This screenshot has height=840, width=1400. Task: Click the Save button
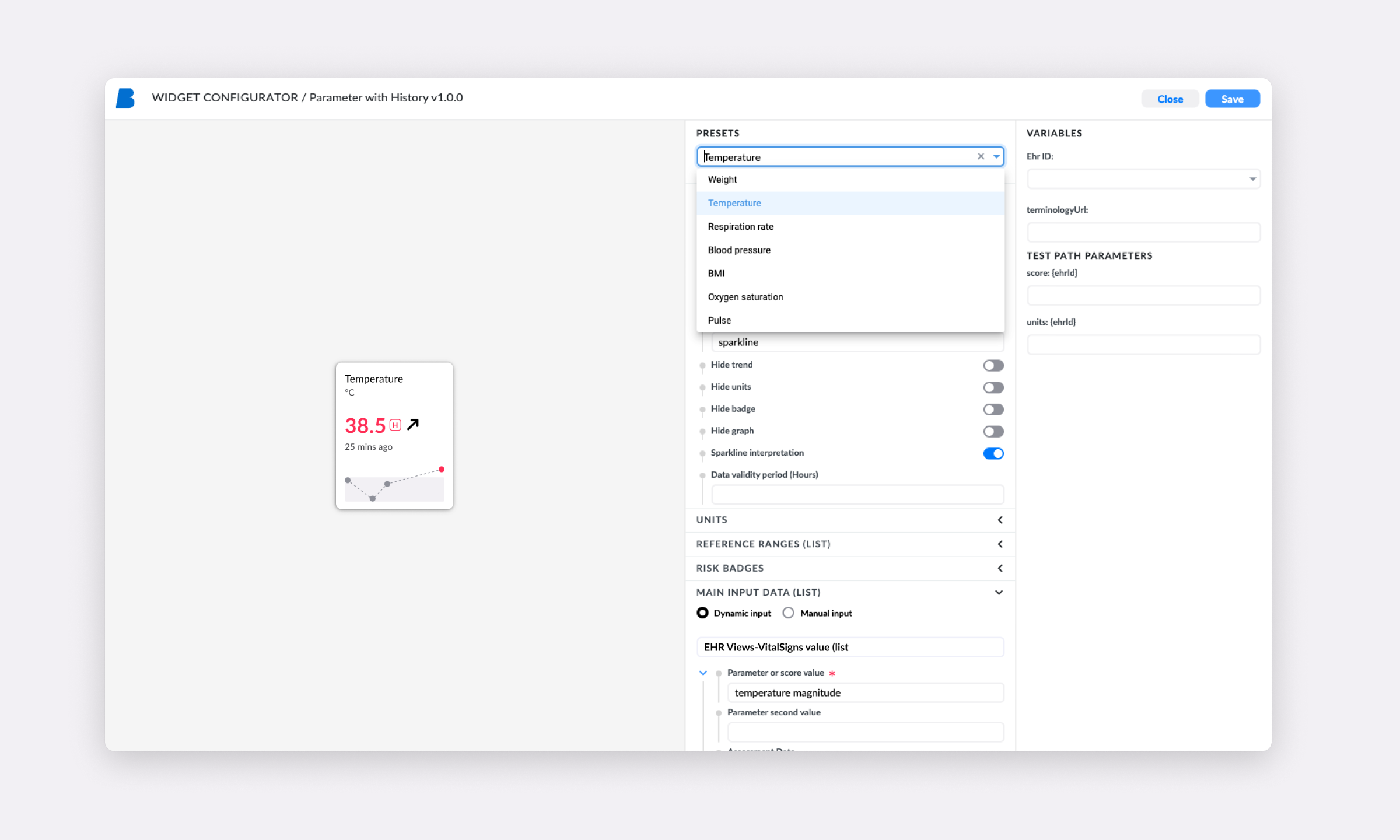1233,99
